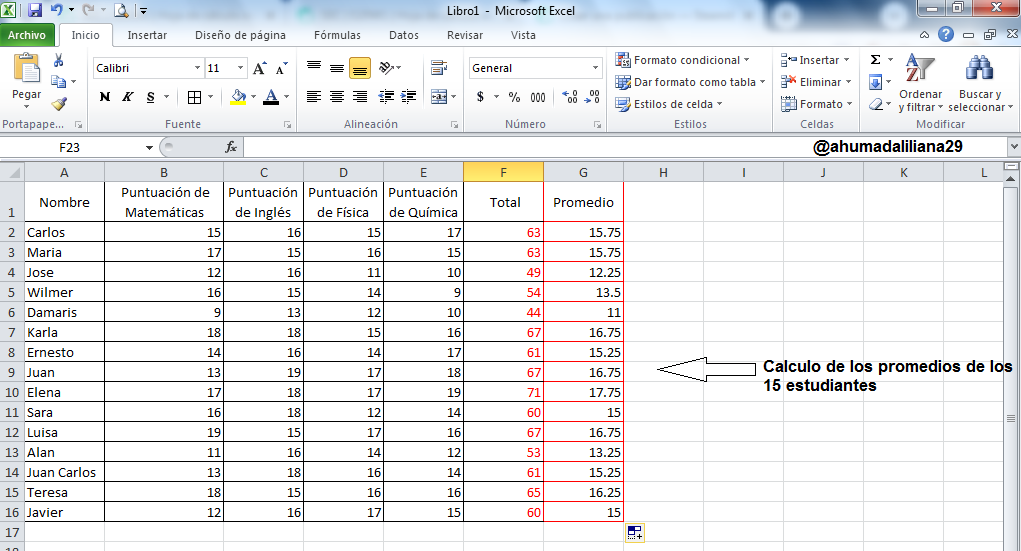Click Merge and Center icon
Screen dimensions: 1021x551
[439, 97]
